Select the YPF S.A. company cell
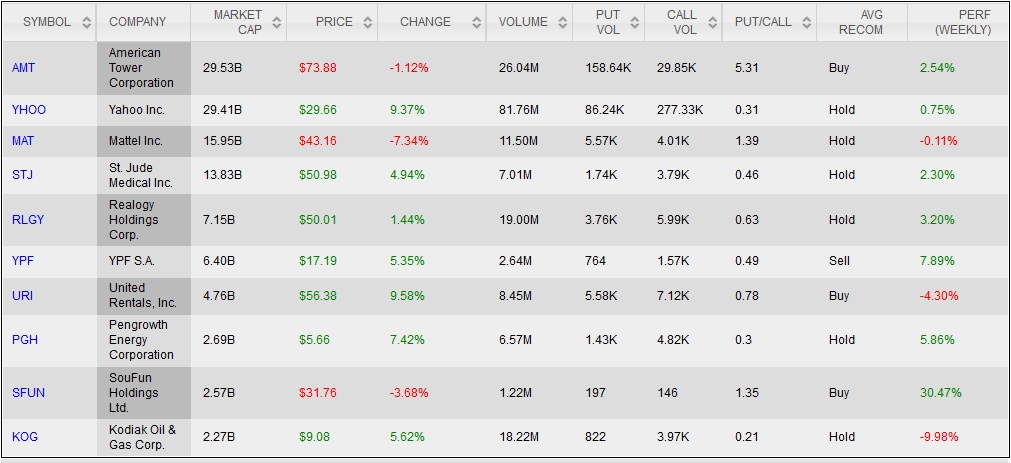Screen dimensions: 1011x463 coord(144,261)
